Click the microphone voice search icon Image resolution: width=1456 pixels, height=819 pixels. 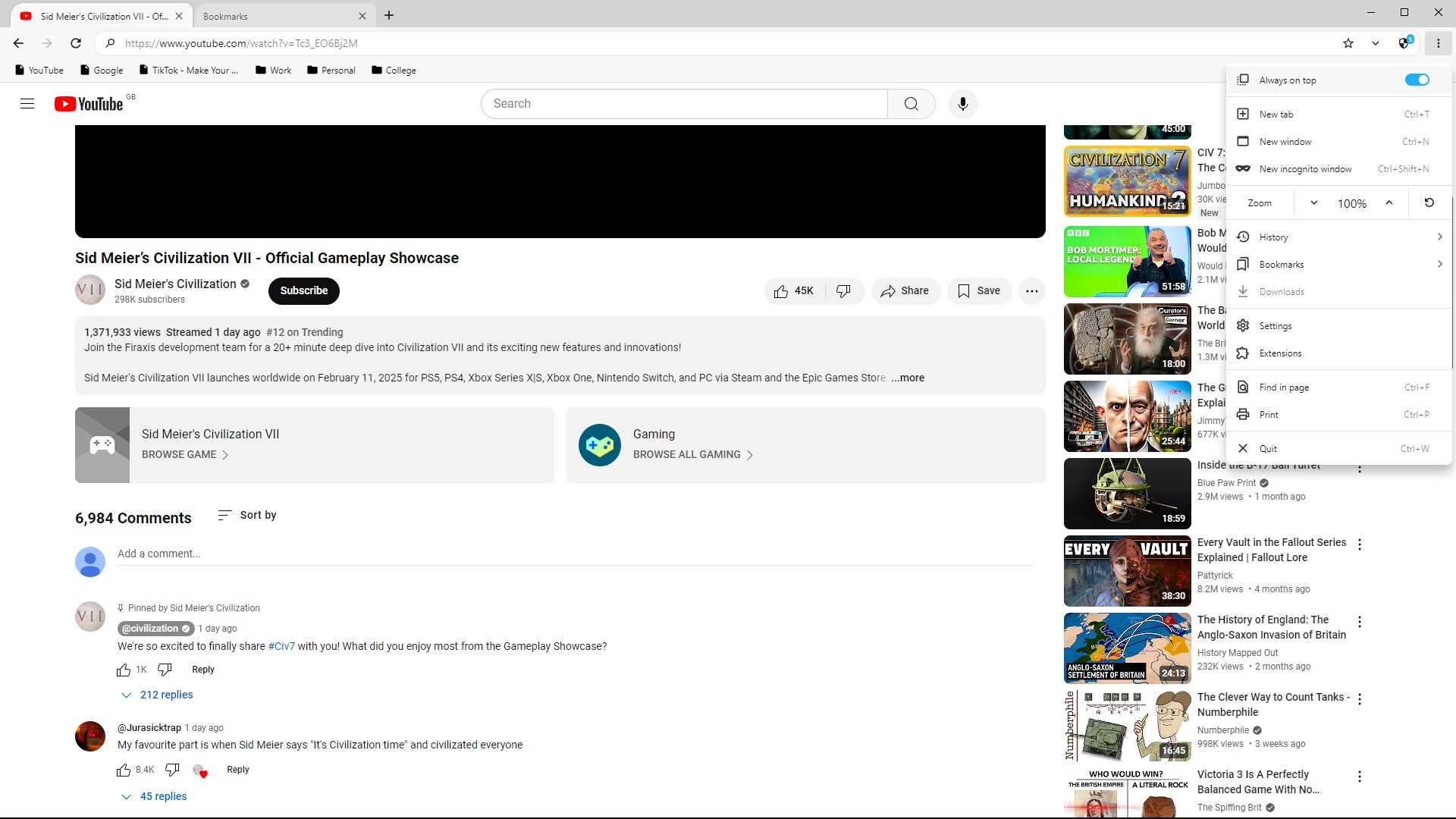(x=962, y=104)
